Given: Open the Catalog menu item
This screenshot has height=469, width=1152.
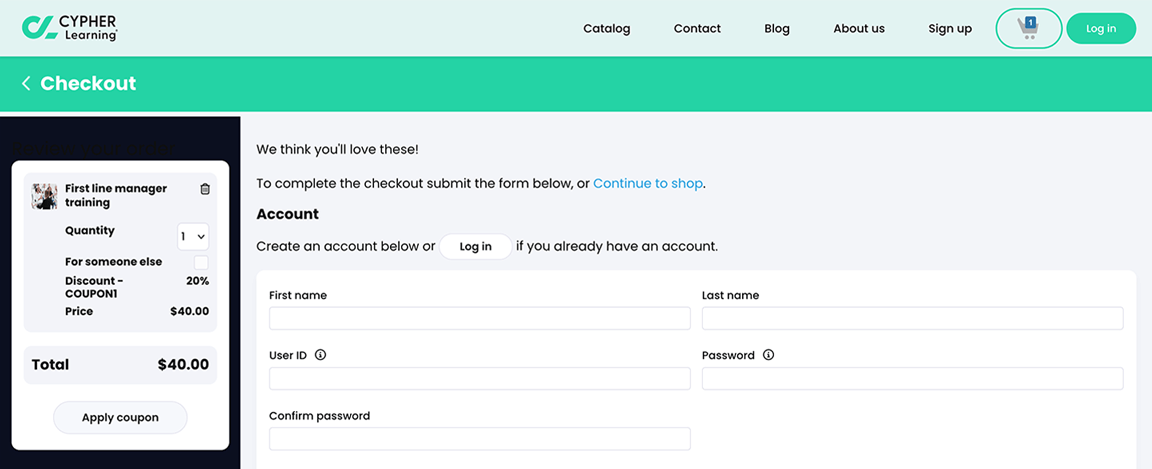Looking at the screenshot, I should [607, 29].
